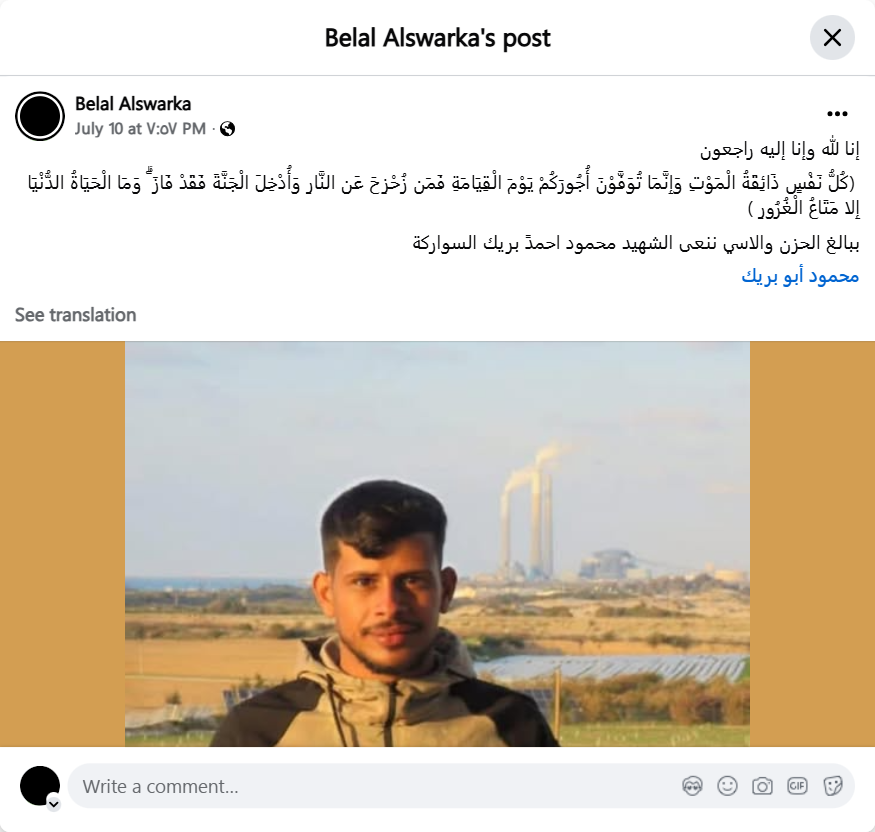
Task: Close the Belal Alswarka's post dialog
Action: 832,38
